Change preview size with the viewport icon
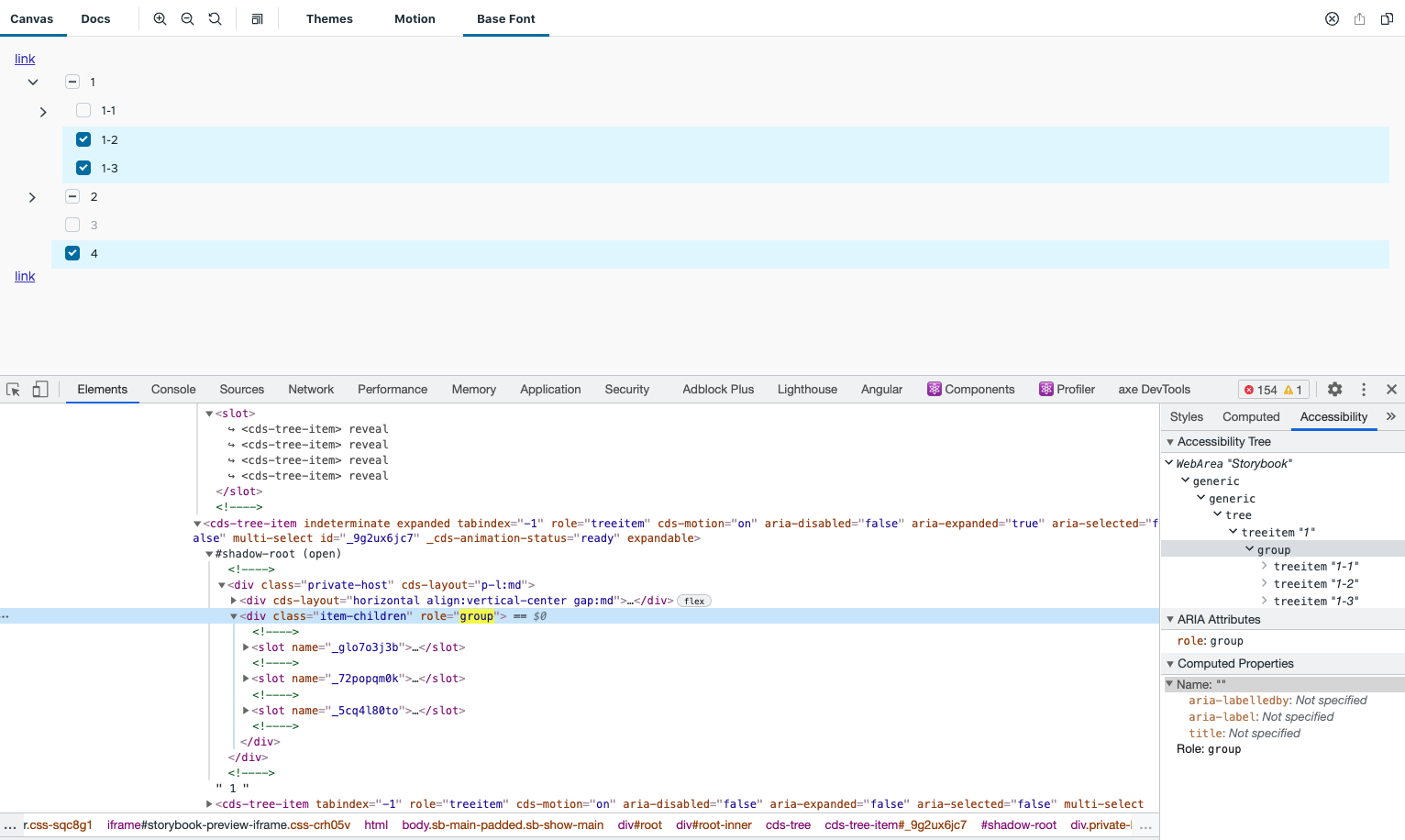The width and height of the screenshot is (1405, 840). point(258,18)
